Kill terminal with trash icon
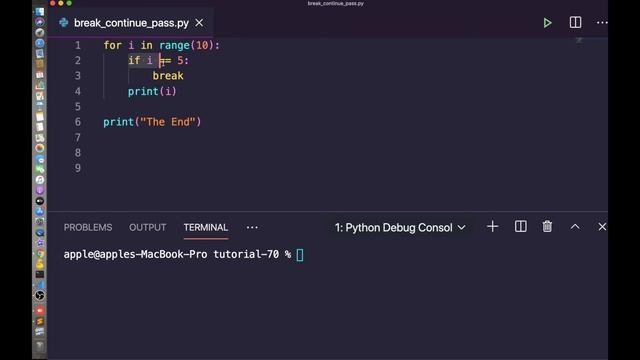The height and width of the screenshot is (360, 640). [547, 227]
